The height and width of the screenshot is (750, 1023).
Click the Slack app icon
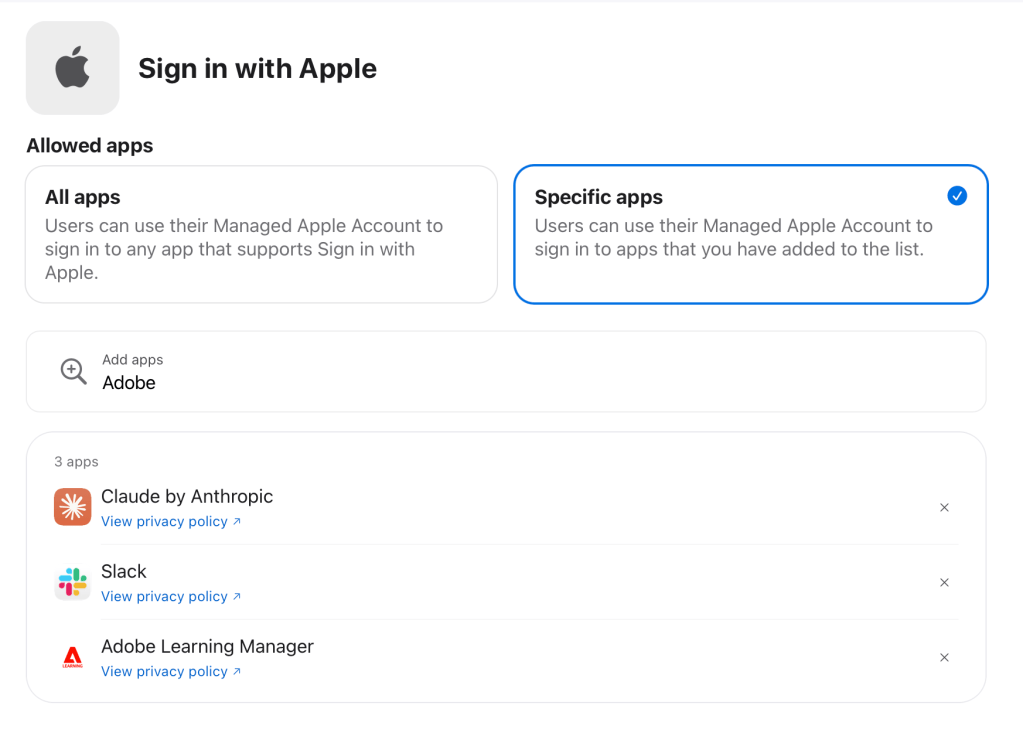tap(72, 582)
